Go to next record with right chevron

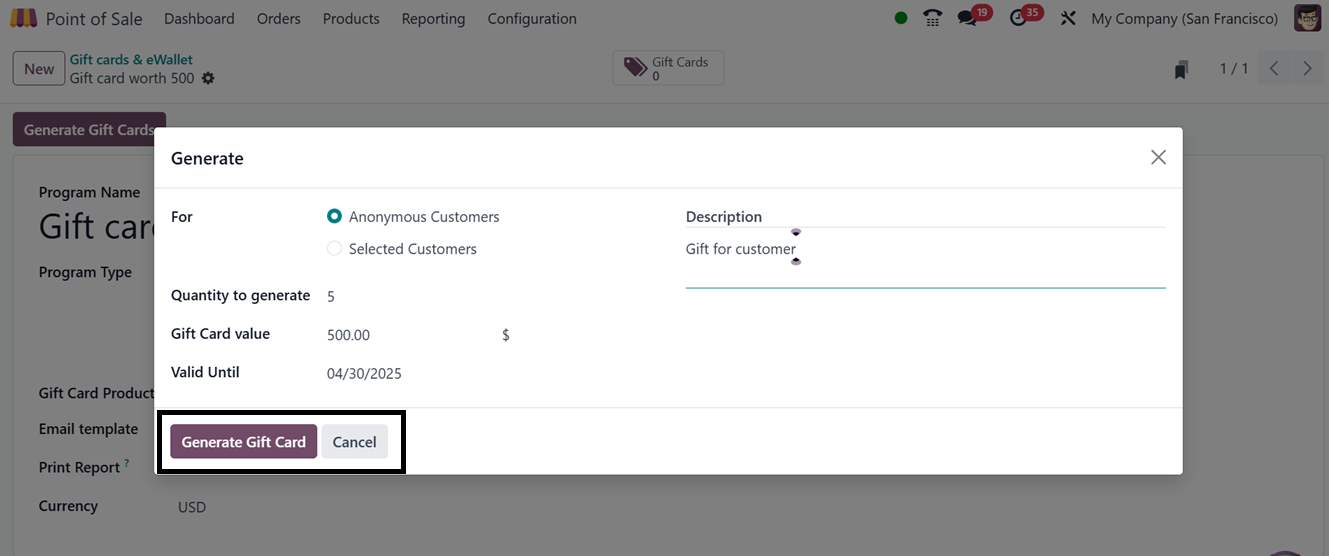coord(1307,68)
